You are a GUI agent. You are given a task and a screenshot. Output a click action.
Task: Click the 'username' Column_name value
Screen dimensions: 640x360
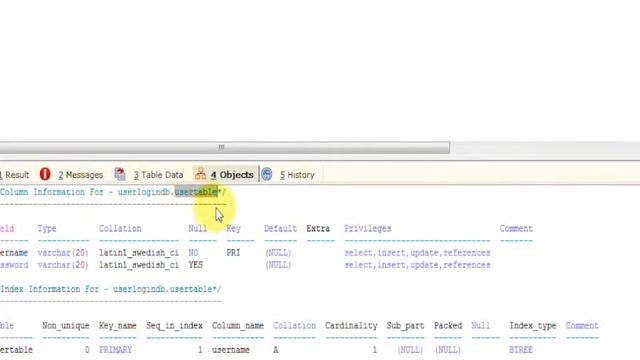tap(231, 350)
